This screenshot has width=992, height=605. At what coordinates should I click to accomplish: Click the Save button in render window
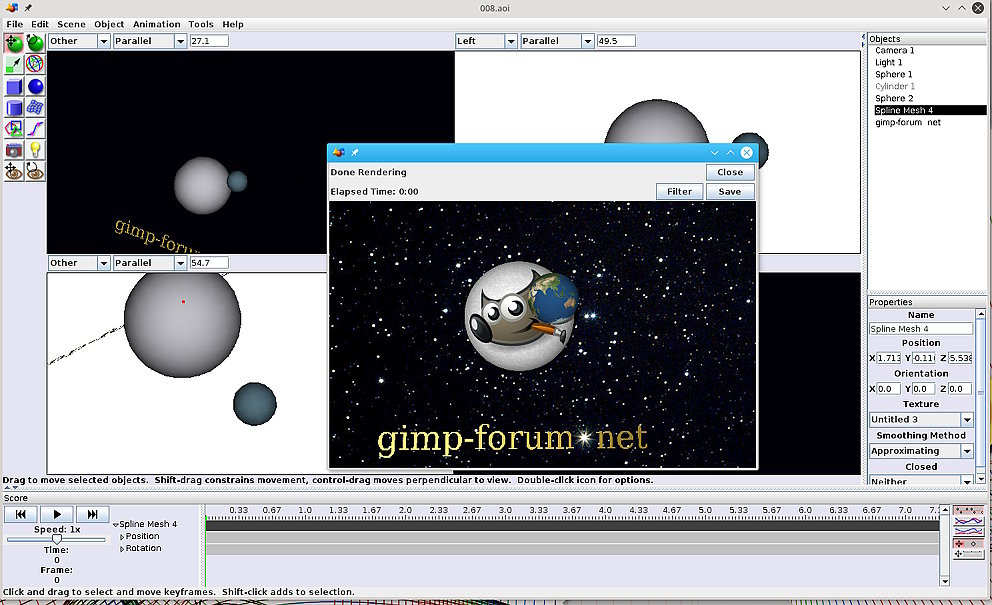730,191
